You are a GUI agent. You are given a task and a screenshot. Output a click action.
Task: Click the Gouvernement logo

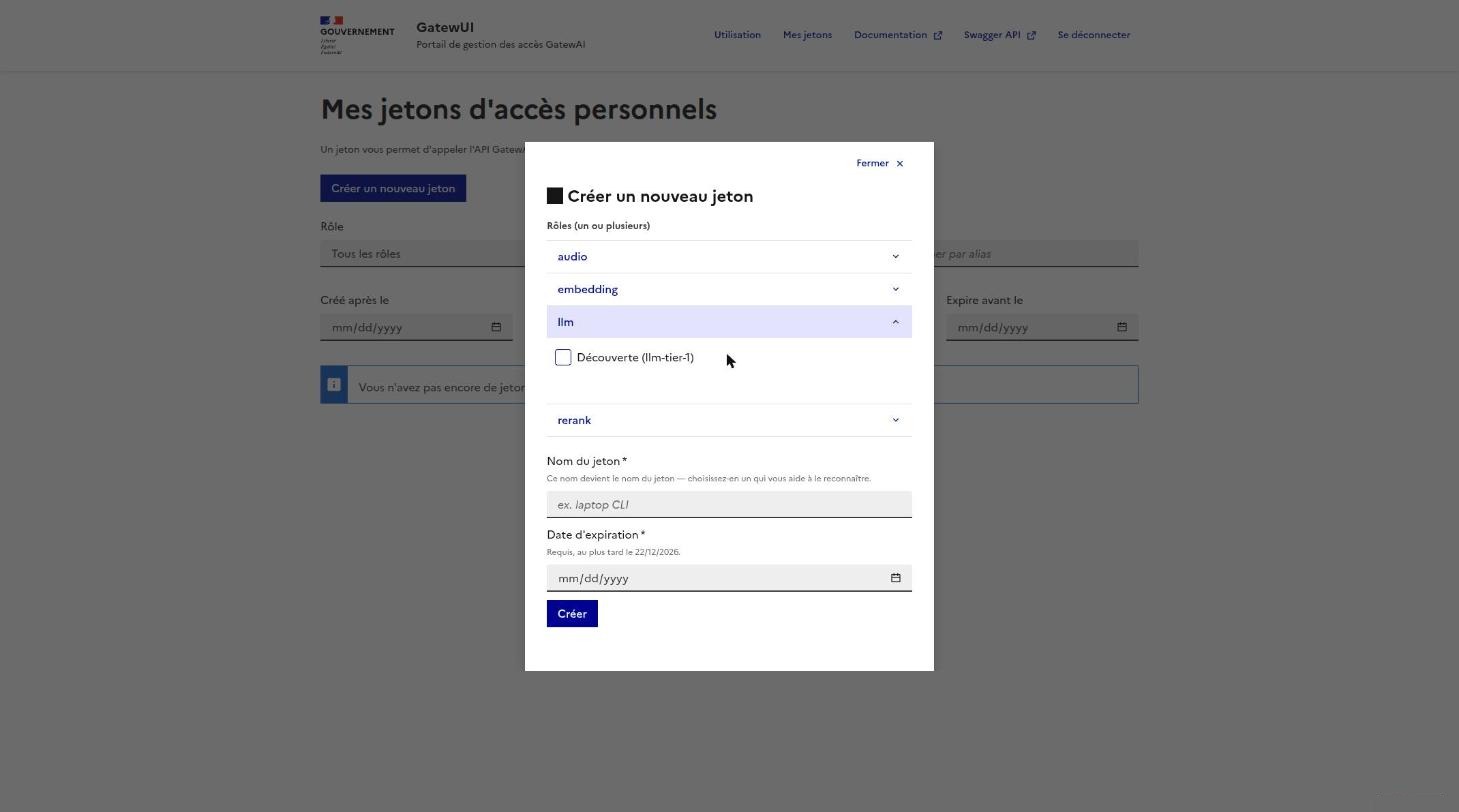pyautogui.click(x=357, y=35)
